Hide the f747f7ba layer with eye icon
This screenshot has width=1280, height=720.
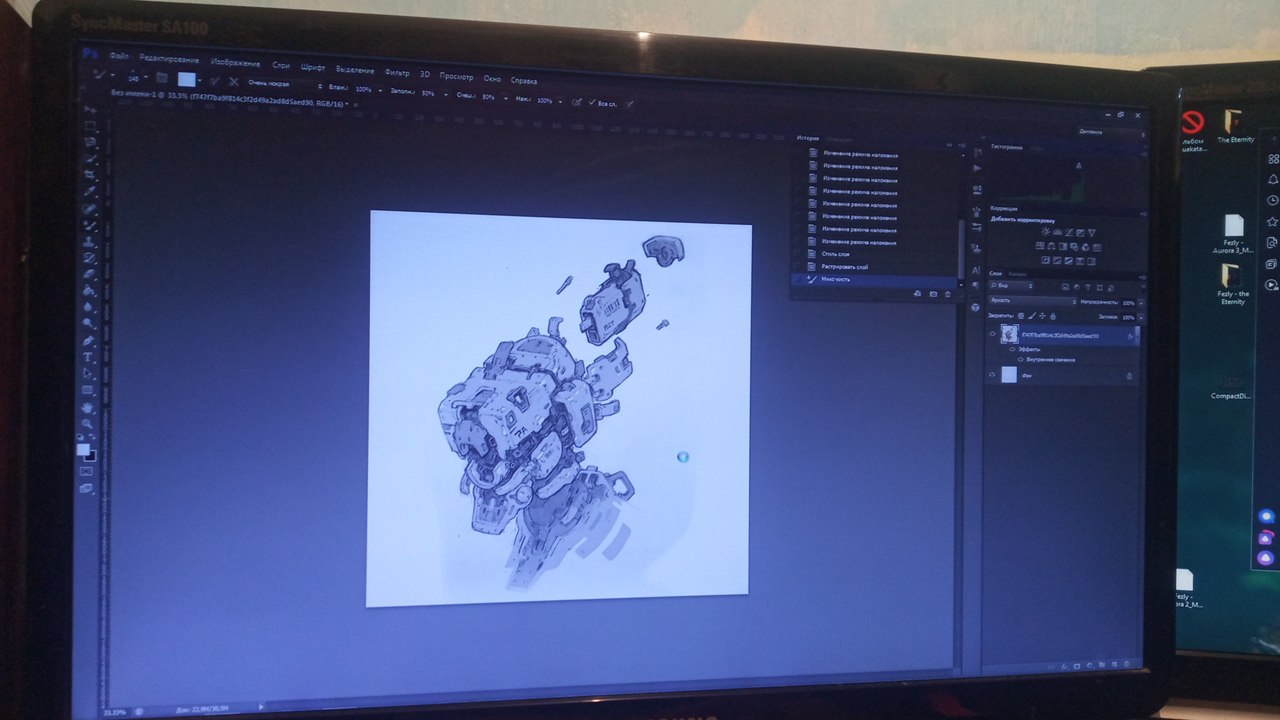point(992,334)
